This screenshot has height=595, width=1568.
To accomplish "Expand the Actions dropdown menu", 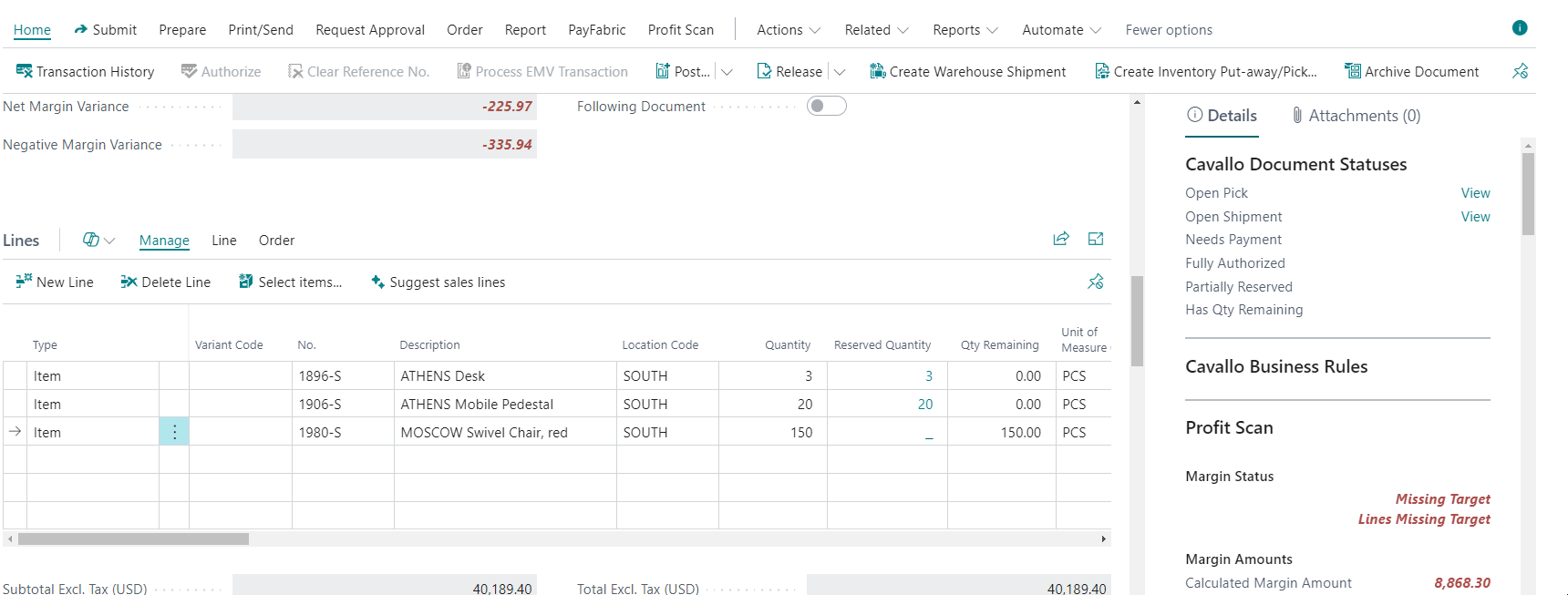I will pyautogui.click(x=789, y=30).
